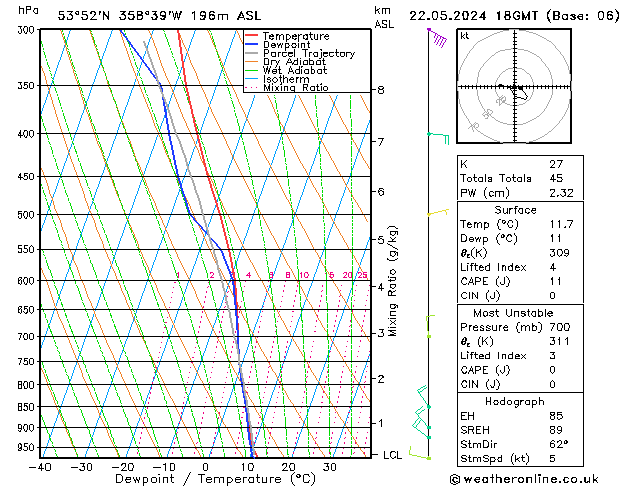Select the '300' pressure level label
The width and height of the screenshot is (629, 486).
coord(28,30)
